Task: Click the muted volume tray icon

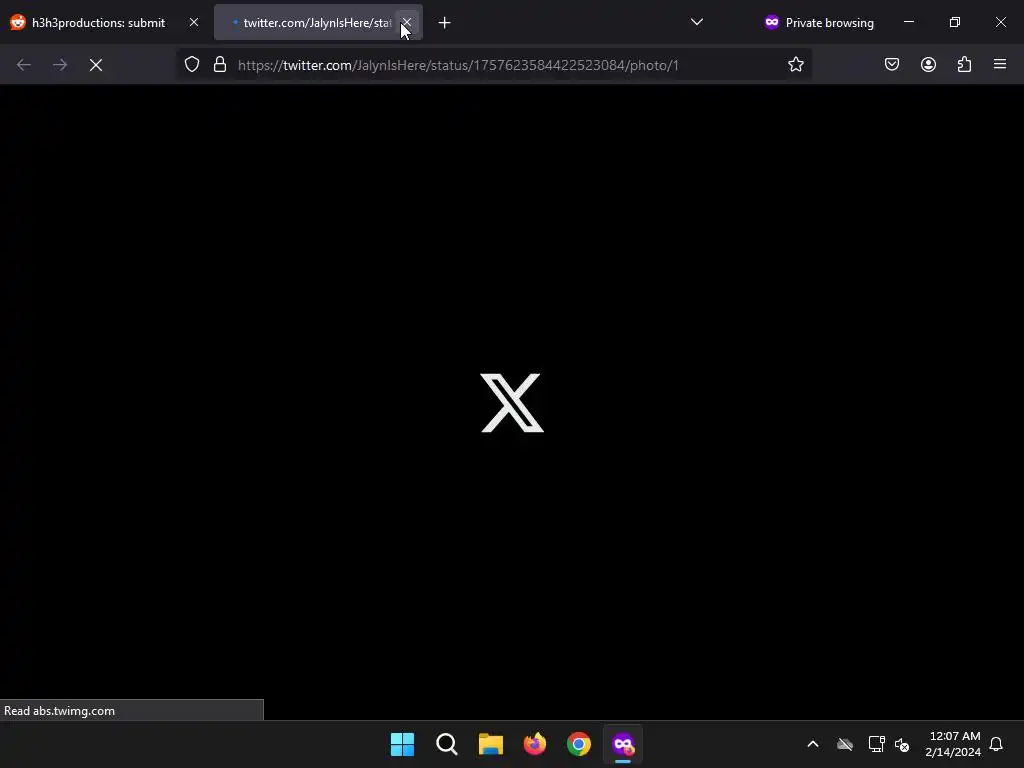Action: 902,744
